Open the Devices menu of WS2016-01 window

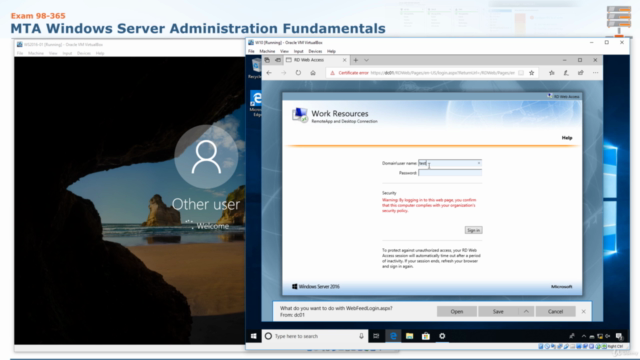pyautogui.click(x=84, y=53)
